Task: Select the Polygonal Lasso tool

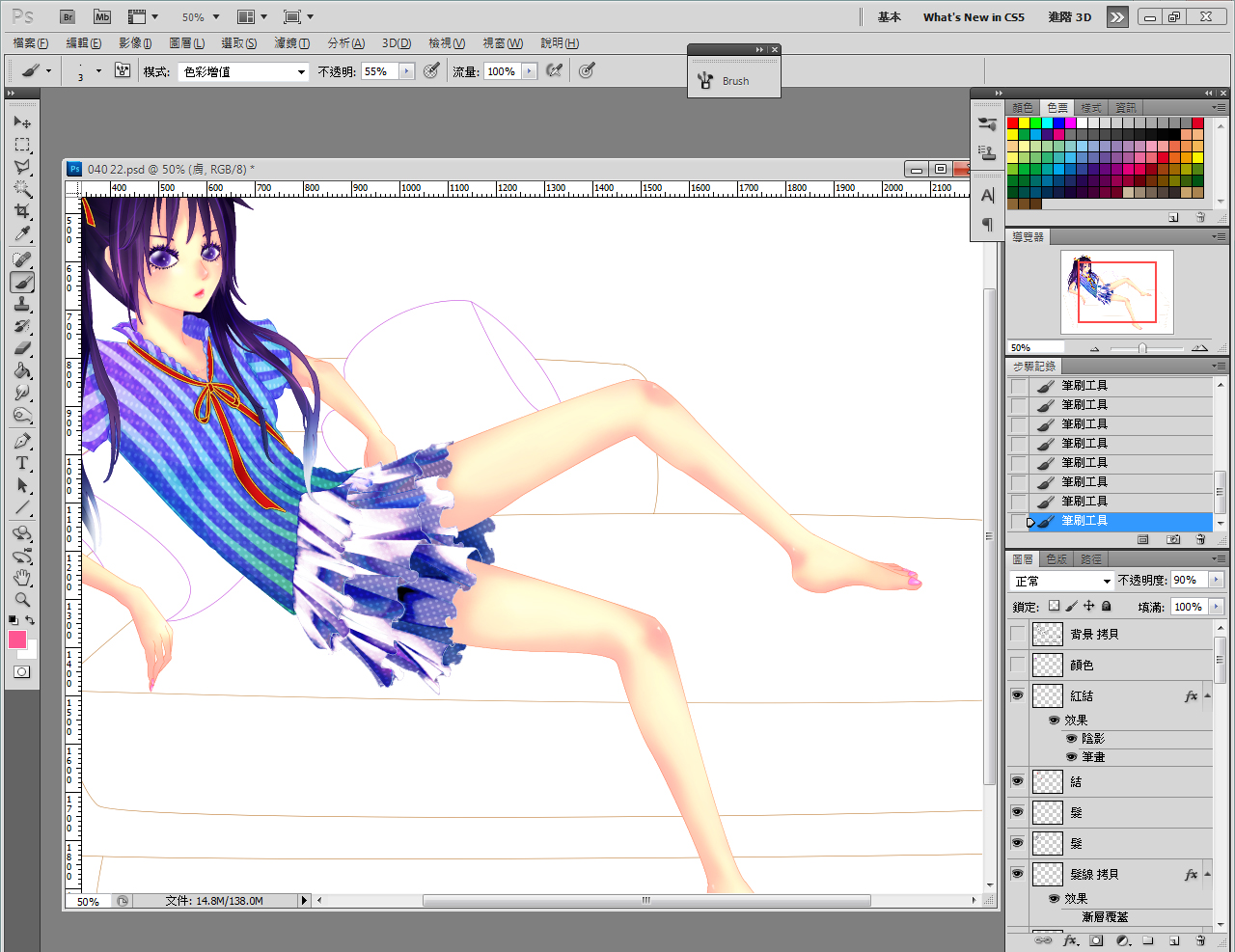Action: pyautogui.click(x=22, y=167)
